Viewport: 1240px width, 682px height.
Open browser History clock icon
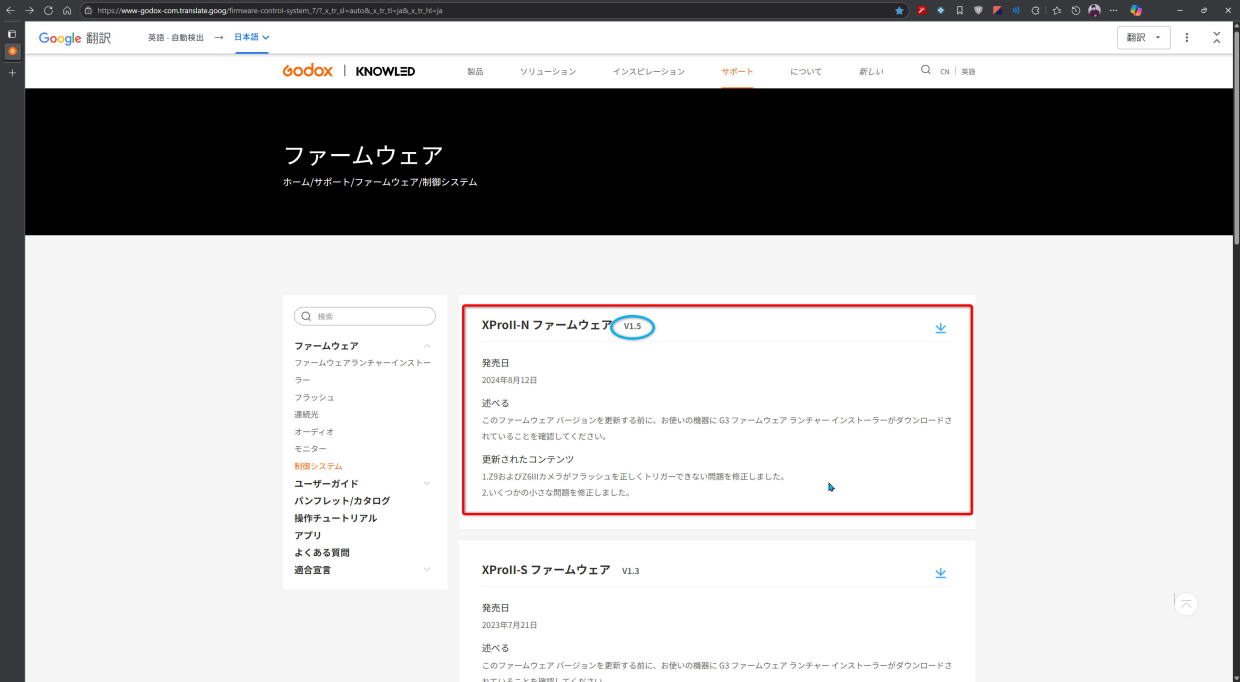(1075, 10)
